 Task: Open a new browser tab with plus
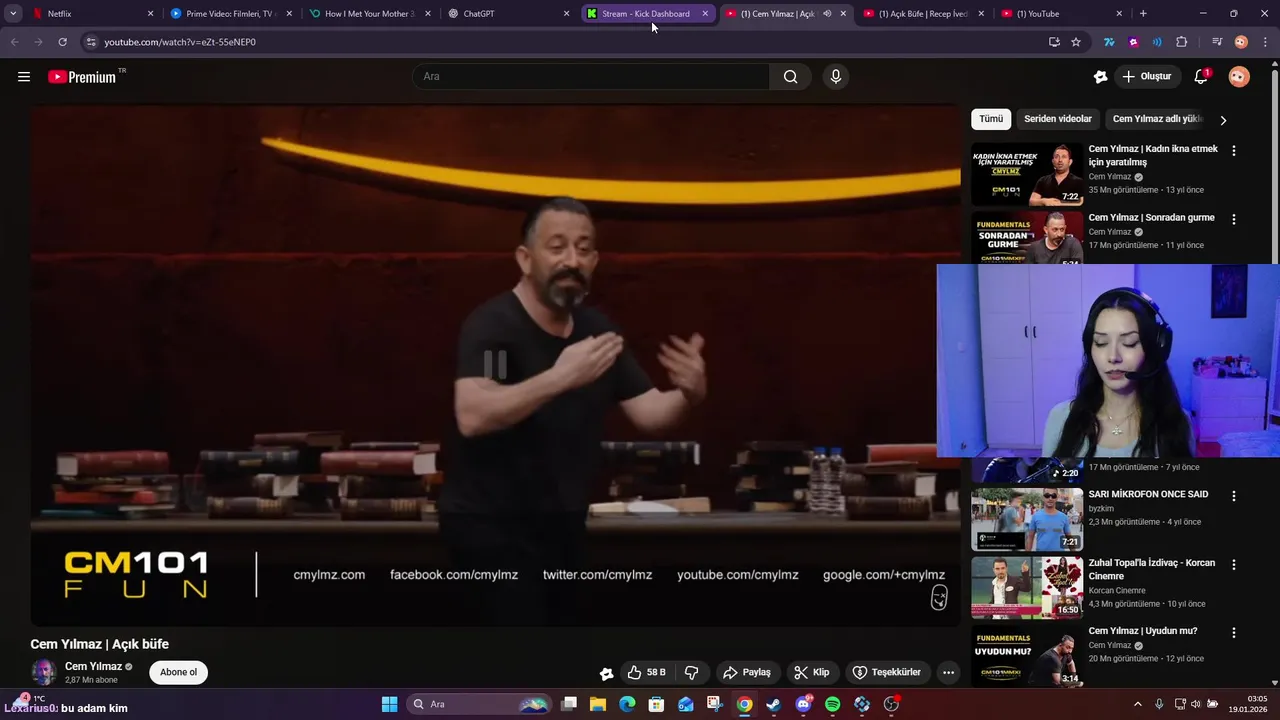1143,14
